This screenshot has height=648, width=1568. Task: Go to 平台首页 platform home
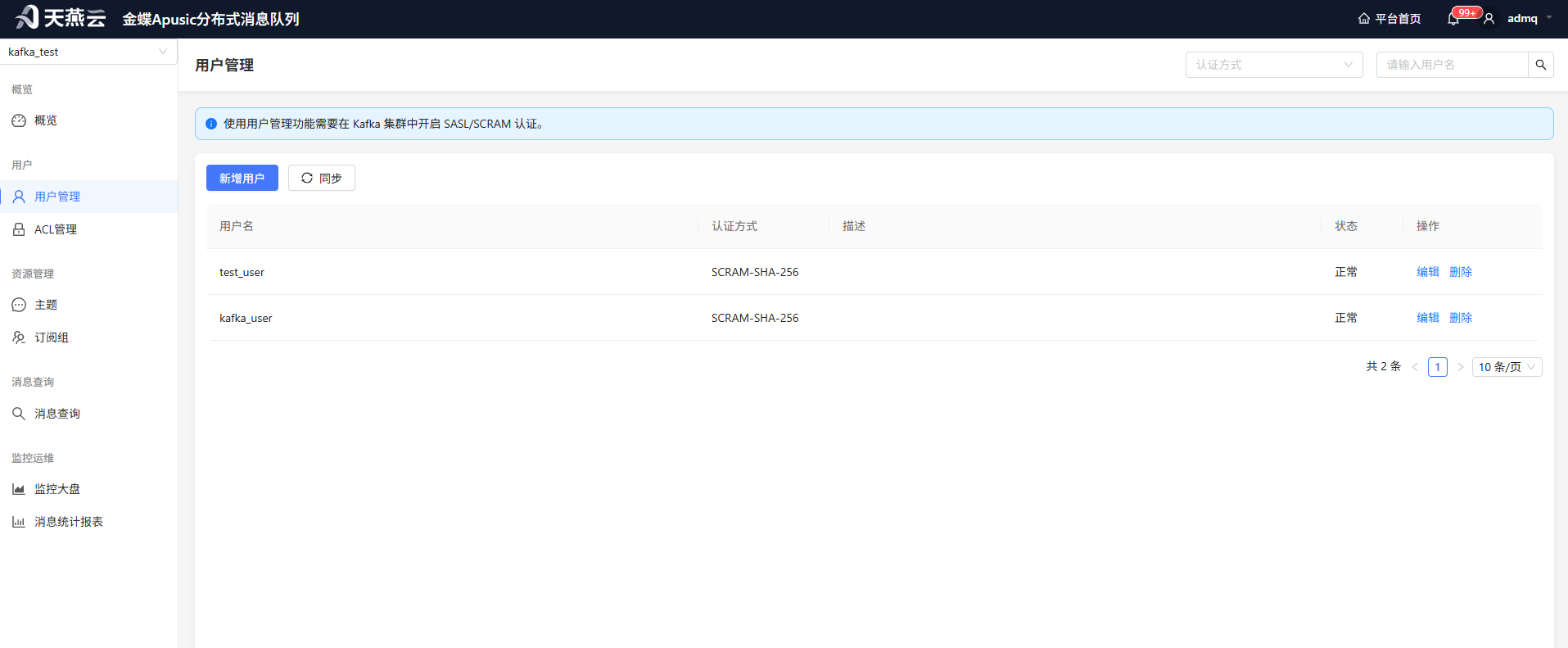1390,19
